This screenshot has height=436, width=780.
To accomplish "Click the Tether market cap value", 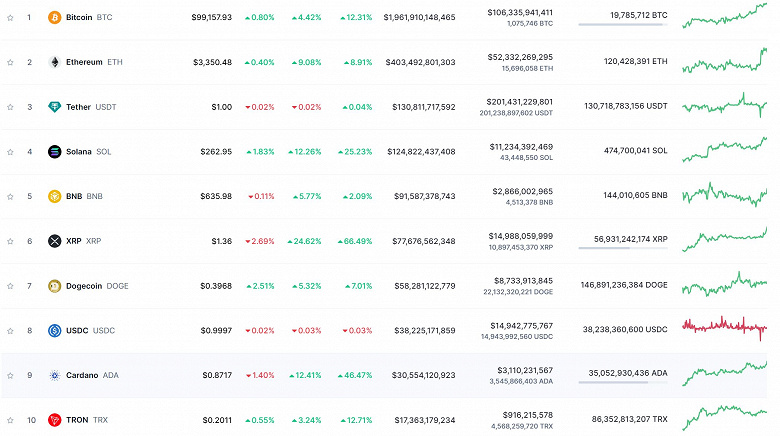I will coord(419,107).
